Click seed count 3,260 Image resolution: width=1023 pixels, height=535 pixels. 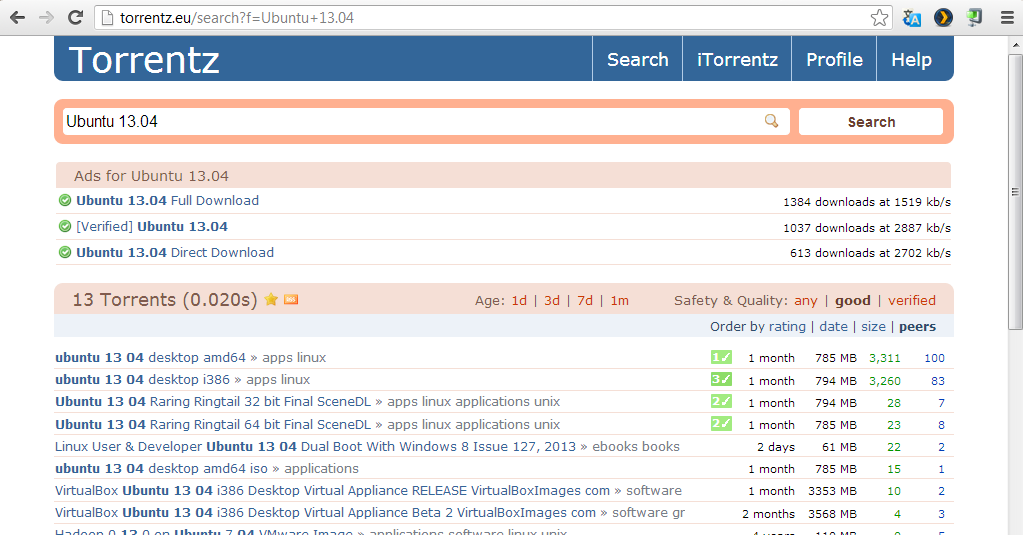pyautogui.click(x=885, y=380)
